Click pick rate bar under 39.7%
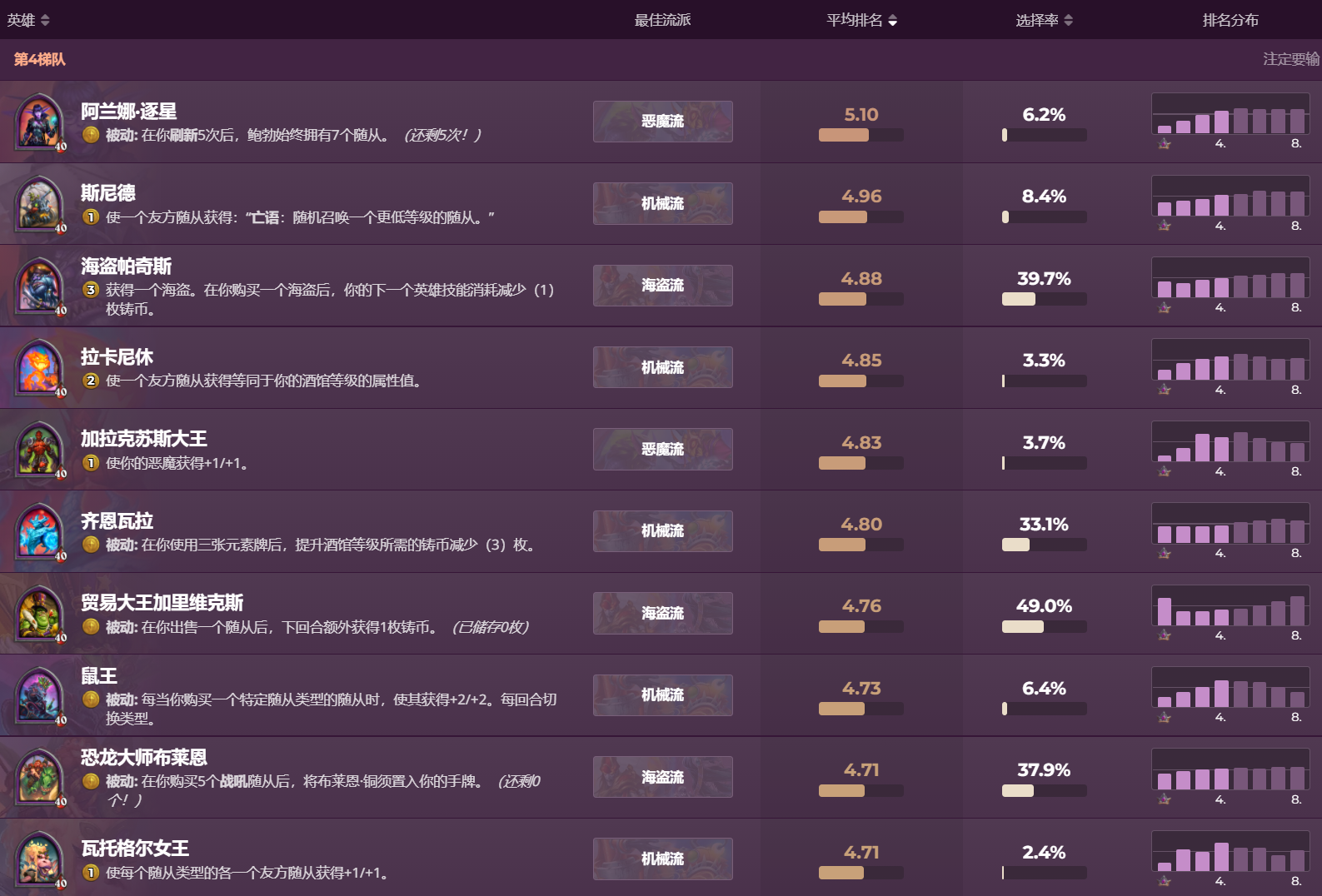Image resolution: width=1322 pixels, height=896 pixels. (x=1045, y=299)
